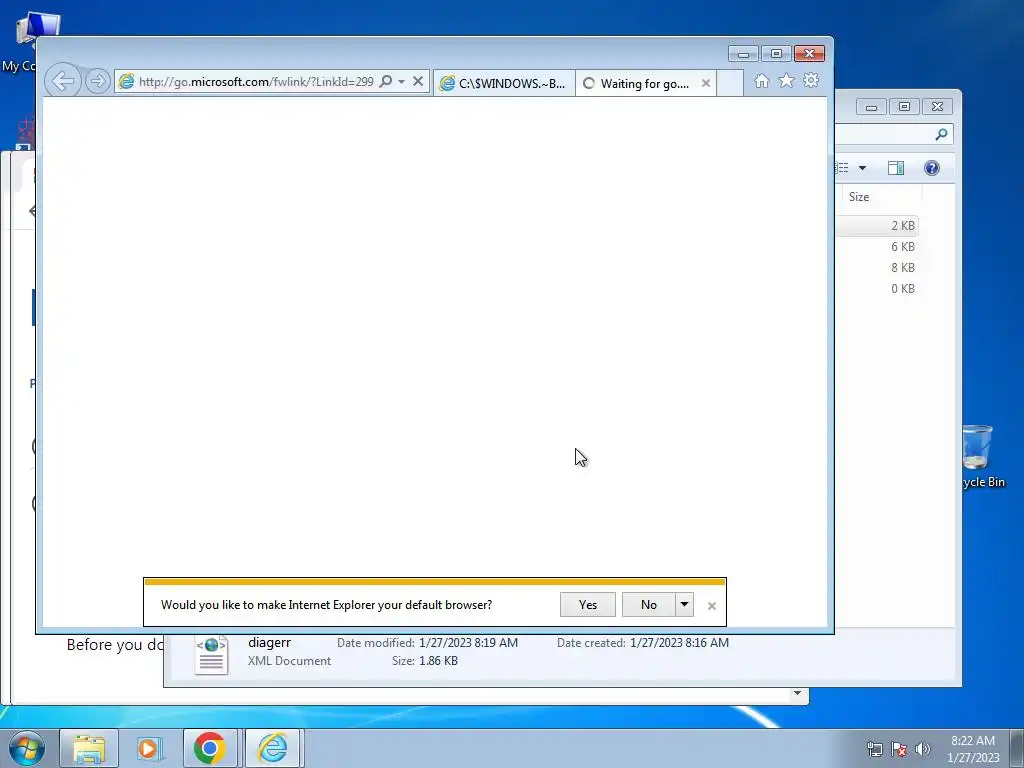
Task: Select the 0 KB file row
Action: [x=877, y=289]
